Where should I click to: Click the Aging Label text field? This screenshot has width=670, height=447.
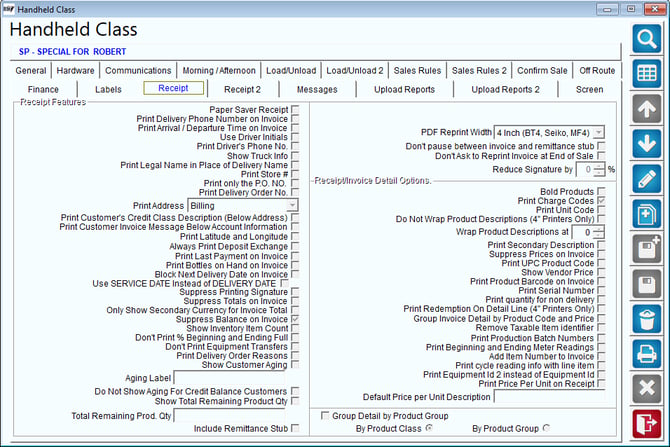pyautogui.click(x=229, y=378)
